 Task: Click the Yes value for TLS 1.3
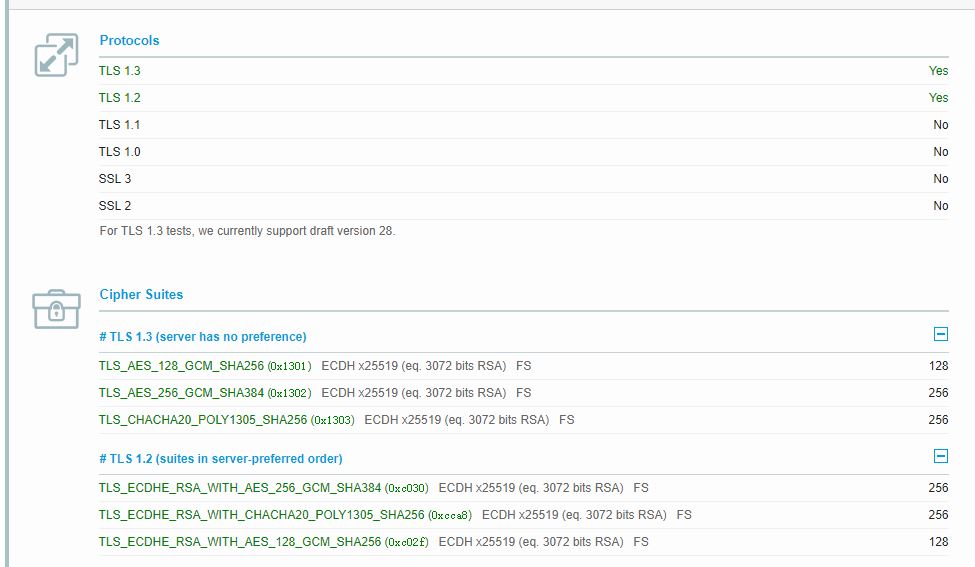tap(938, 71)
